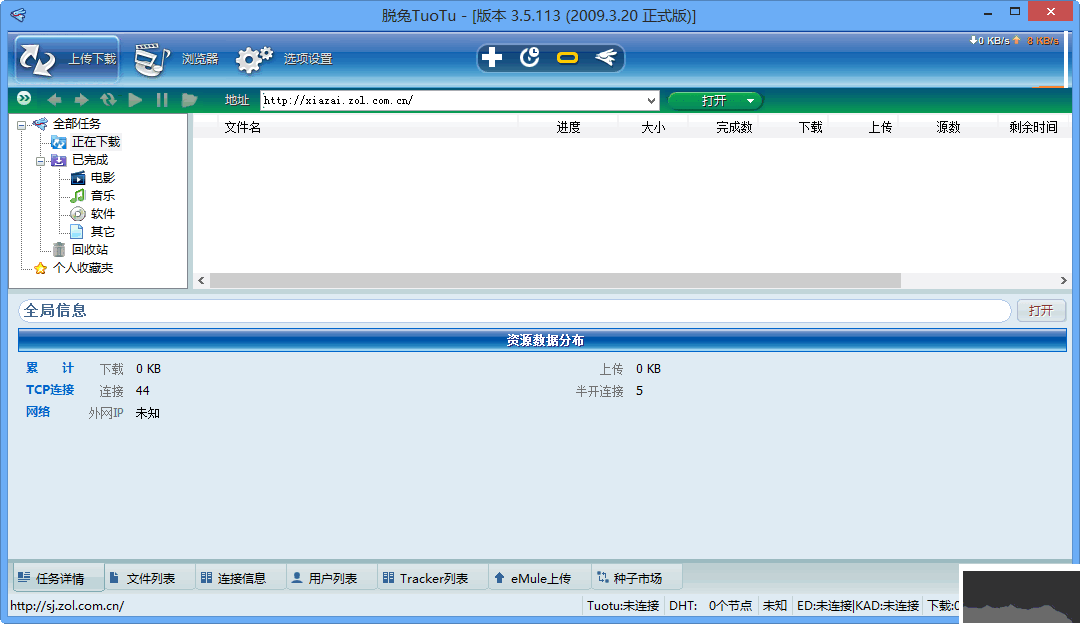Select the 音乐 category
Image resolution: width=1080 pixels, height=624 pixels.
click(x=103, y=196)
